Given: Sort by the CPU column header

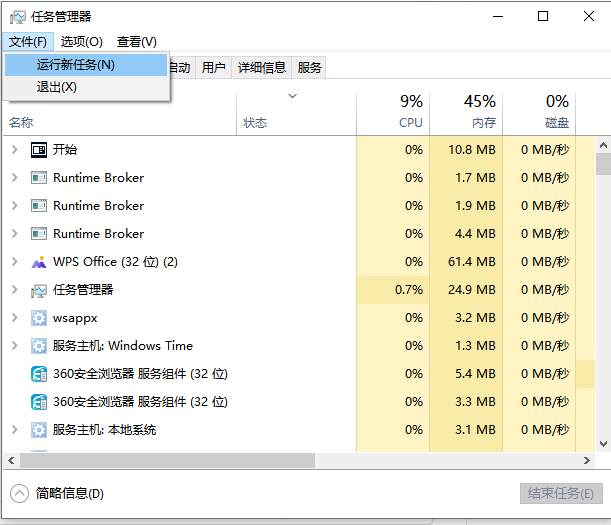Looking at the screenshot, I should (x=393, y=114).
